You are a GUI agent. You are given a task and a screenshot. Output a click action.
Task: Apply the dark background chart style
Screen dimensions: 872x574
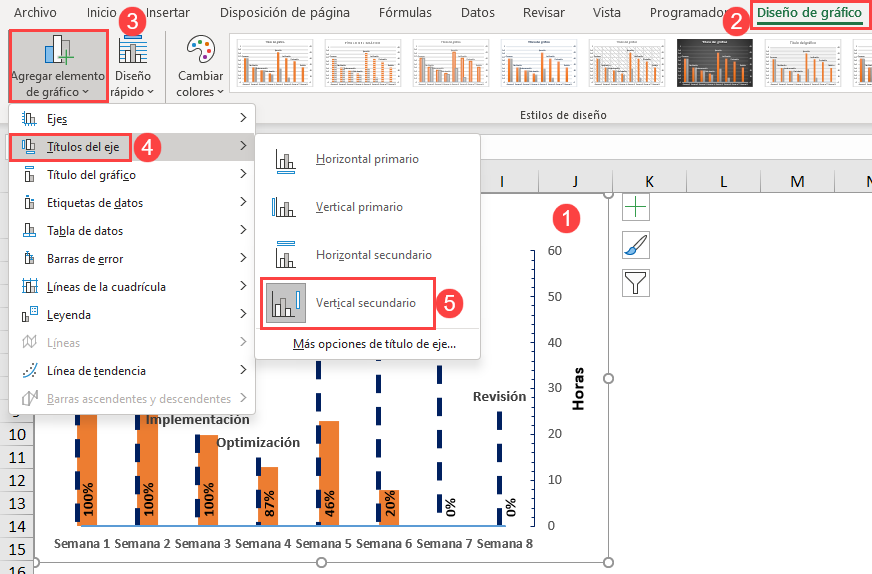(715, 63)
